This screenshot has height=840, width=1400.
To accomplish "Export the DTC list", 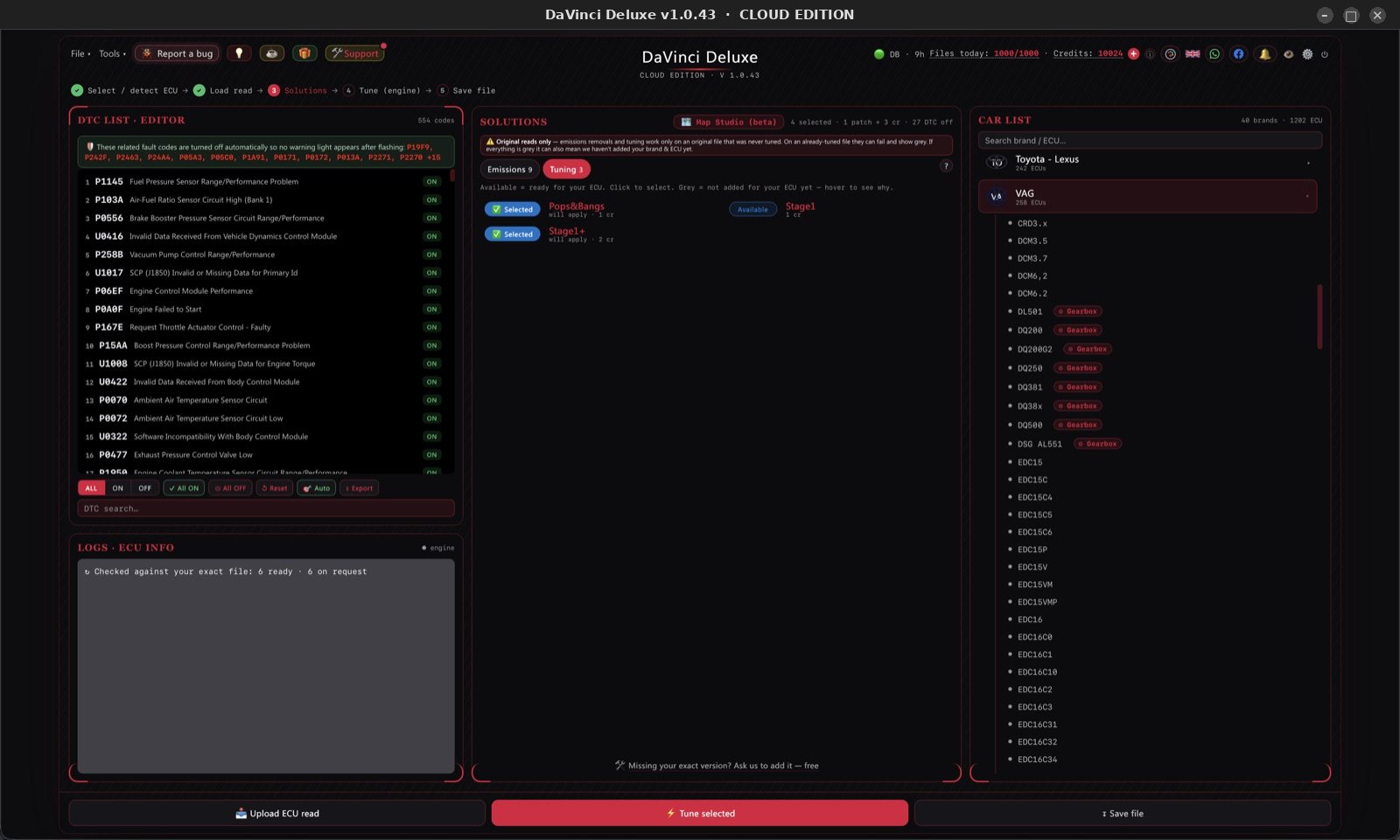I will pyautogui.click(x=359, y=488).
